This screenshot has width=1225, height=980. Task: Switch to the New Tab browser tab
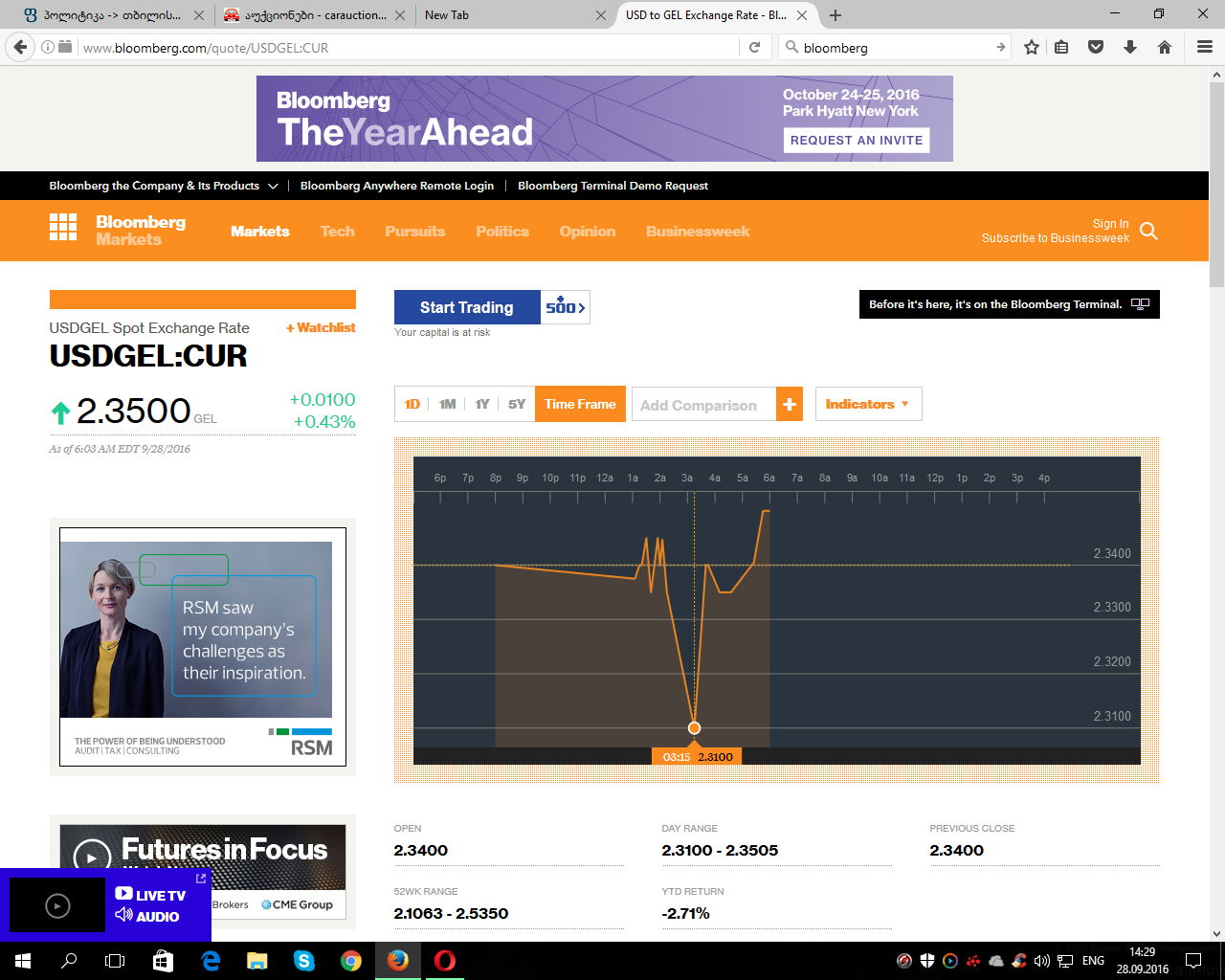point(514,15)
